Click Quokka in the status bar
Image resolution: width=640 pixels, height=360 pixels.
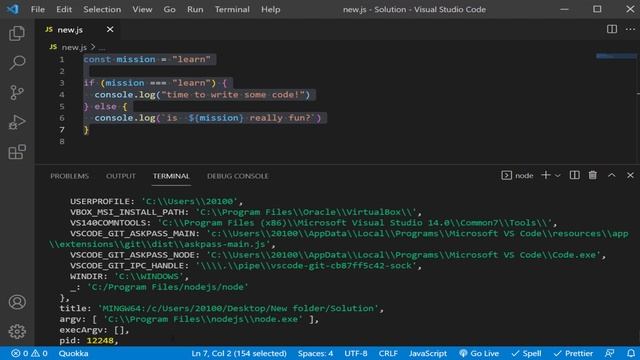pos(73,353)
